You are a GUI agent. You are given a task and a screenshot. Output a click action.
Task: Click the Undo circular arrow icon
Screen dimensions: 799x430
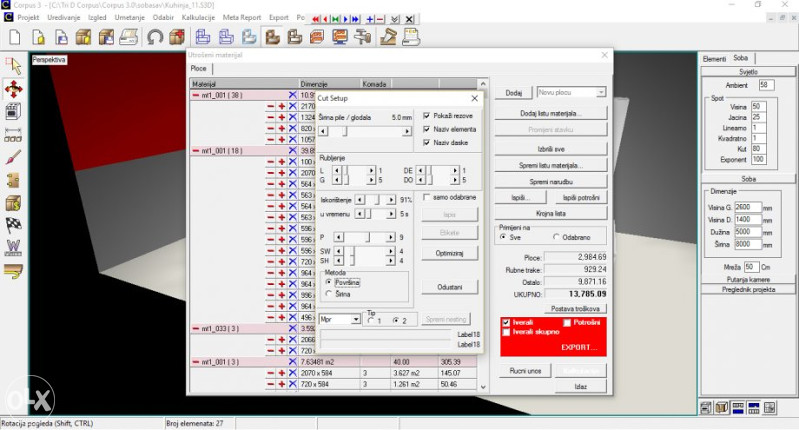click(x=154, y=37)
